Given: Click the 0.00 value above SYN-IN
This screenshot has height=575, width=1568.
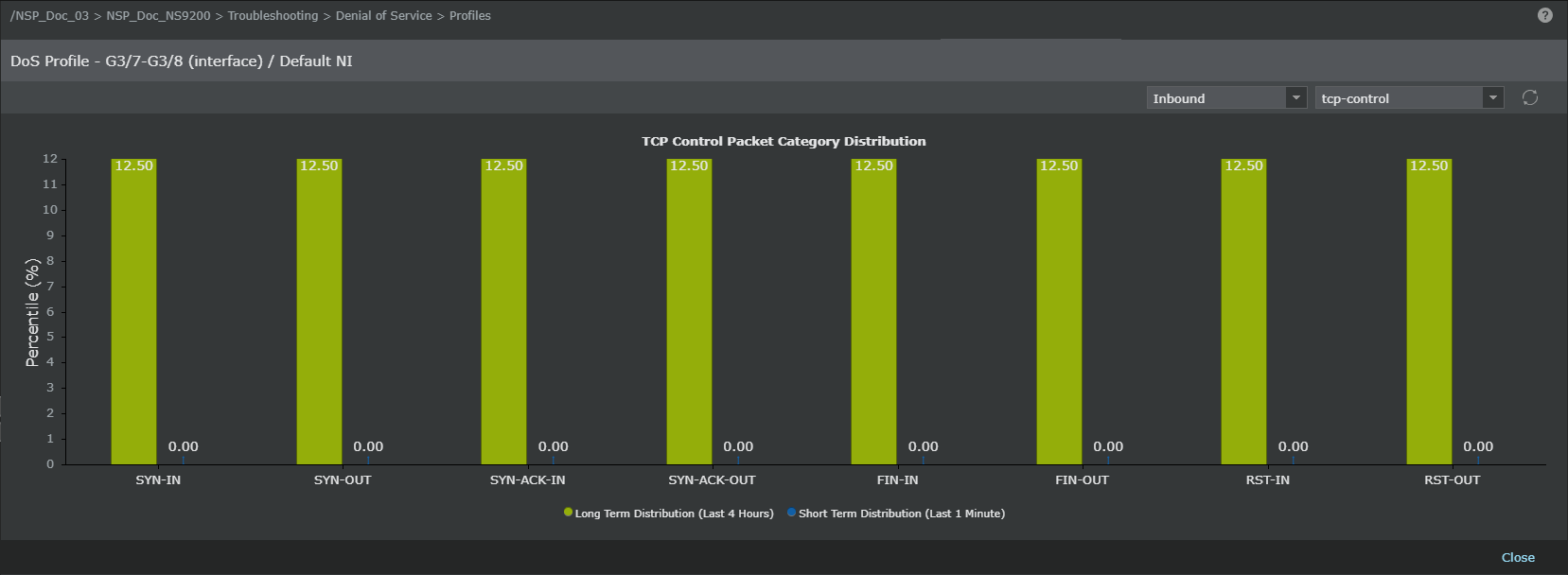Looking at the screenshot, I should 184,446.
